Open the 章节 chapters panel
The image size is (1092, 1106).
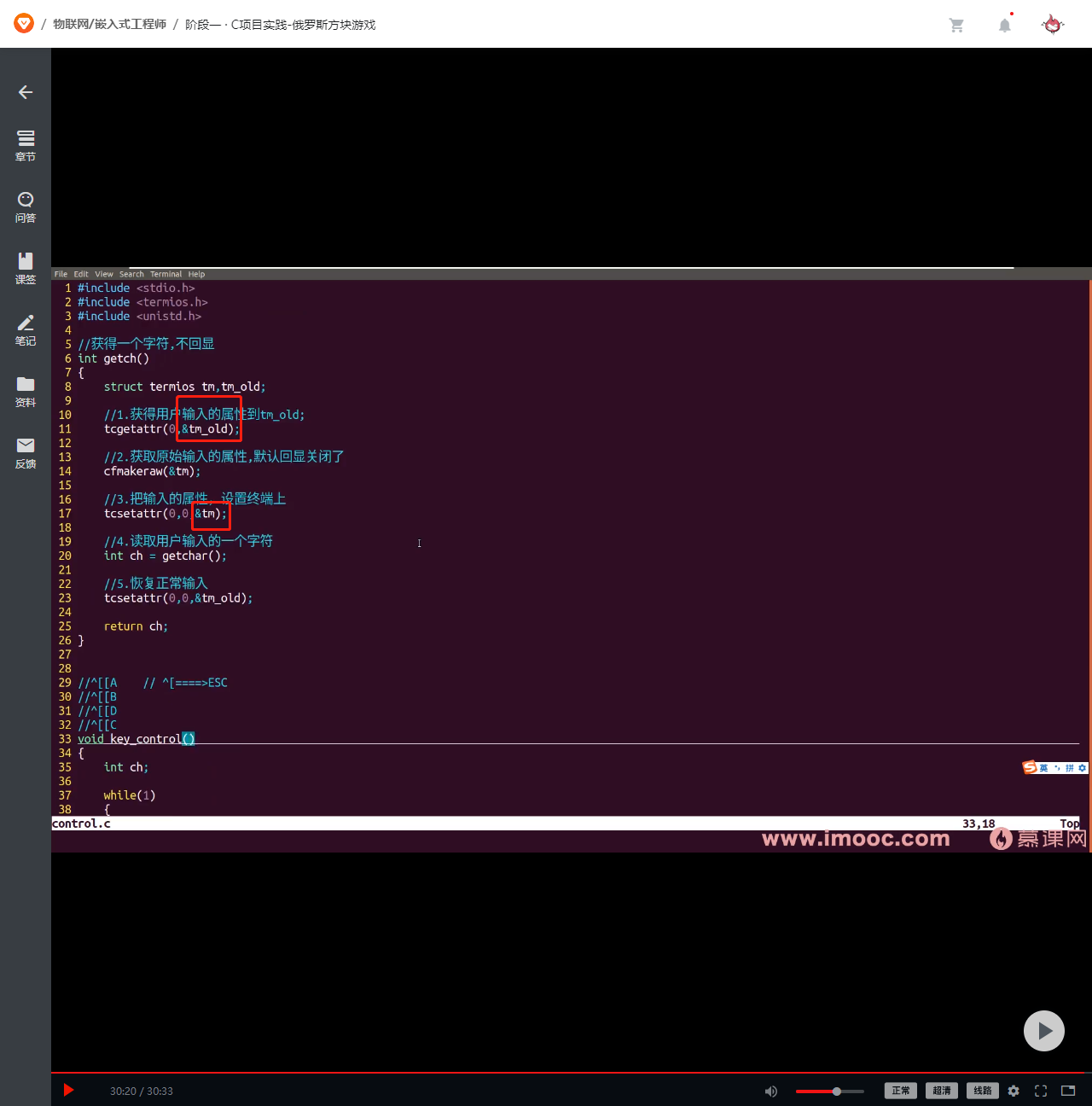[x=26, y=145]
